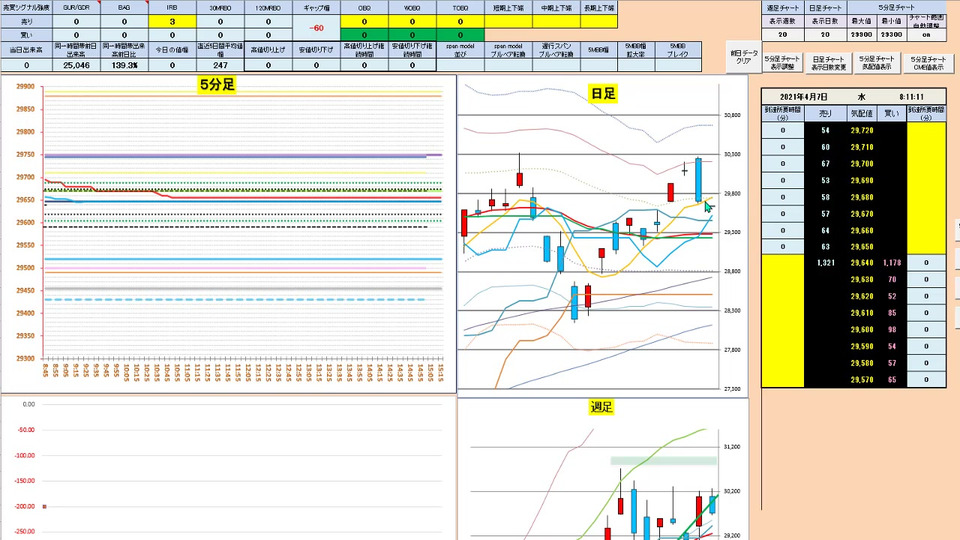Click the 日足チャート表示日数変更 button
Screen dimensions: 960x540
[828, 62]
